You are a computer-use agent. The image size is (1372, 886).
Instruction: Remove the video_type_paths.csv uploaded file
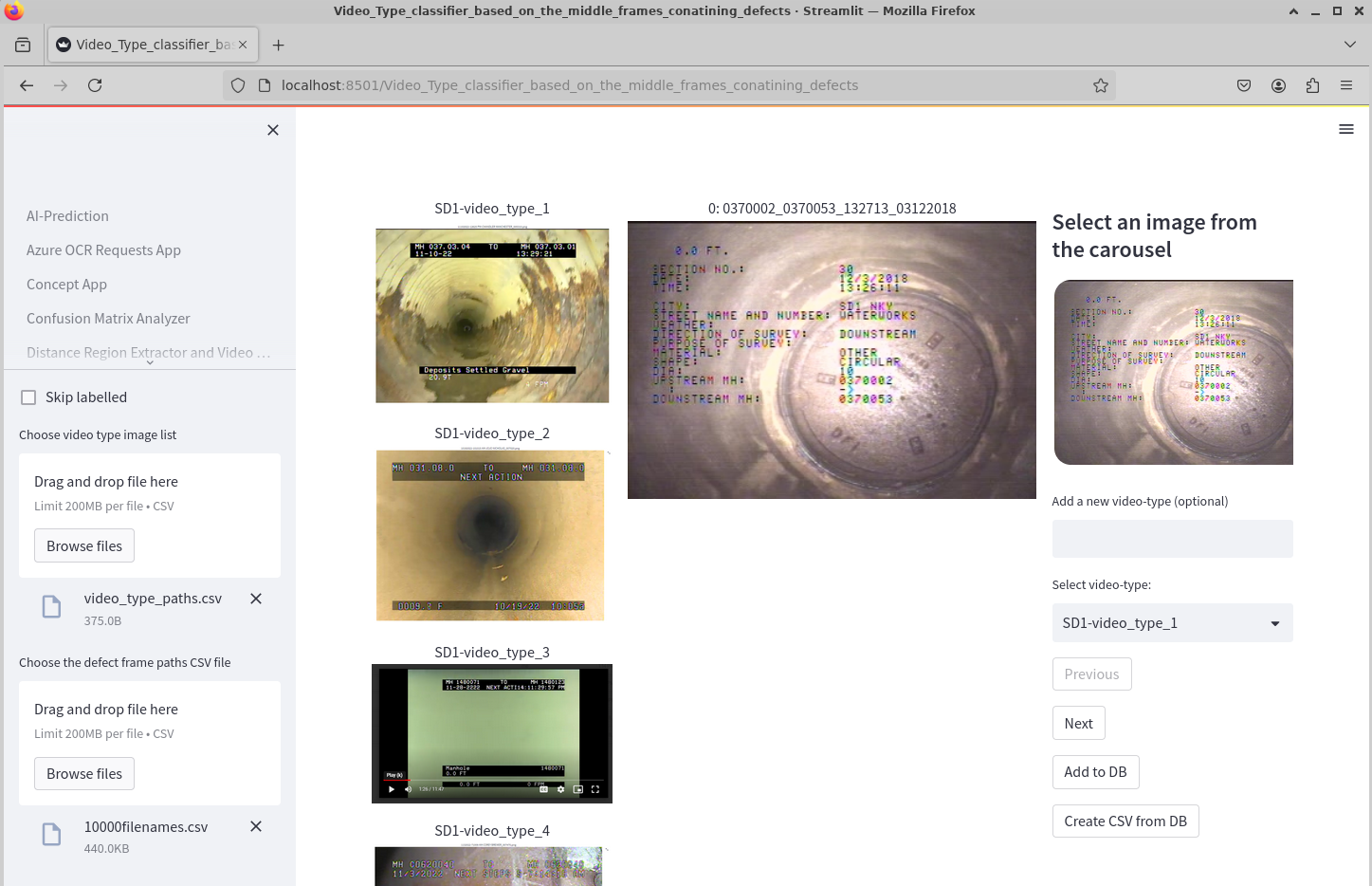(x=256, y=599)
